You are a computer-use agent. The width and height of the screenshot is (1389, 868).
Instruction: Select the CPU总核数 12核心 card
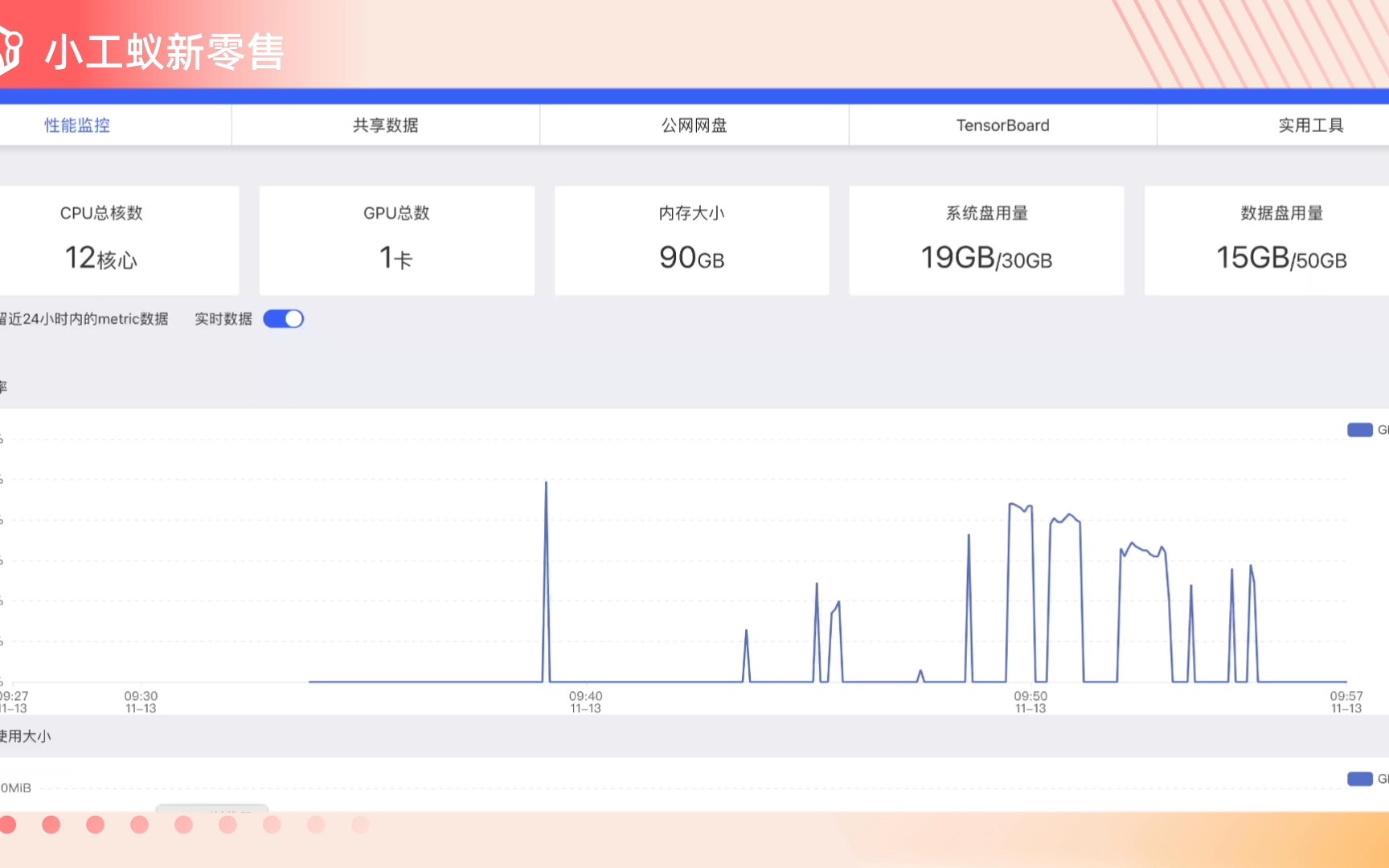pos(119,240)
